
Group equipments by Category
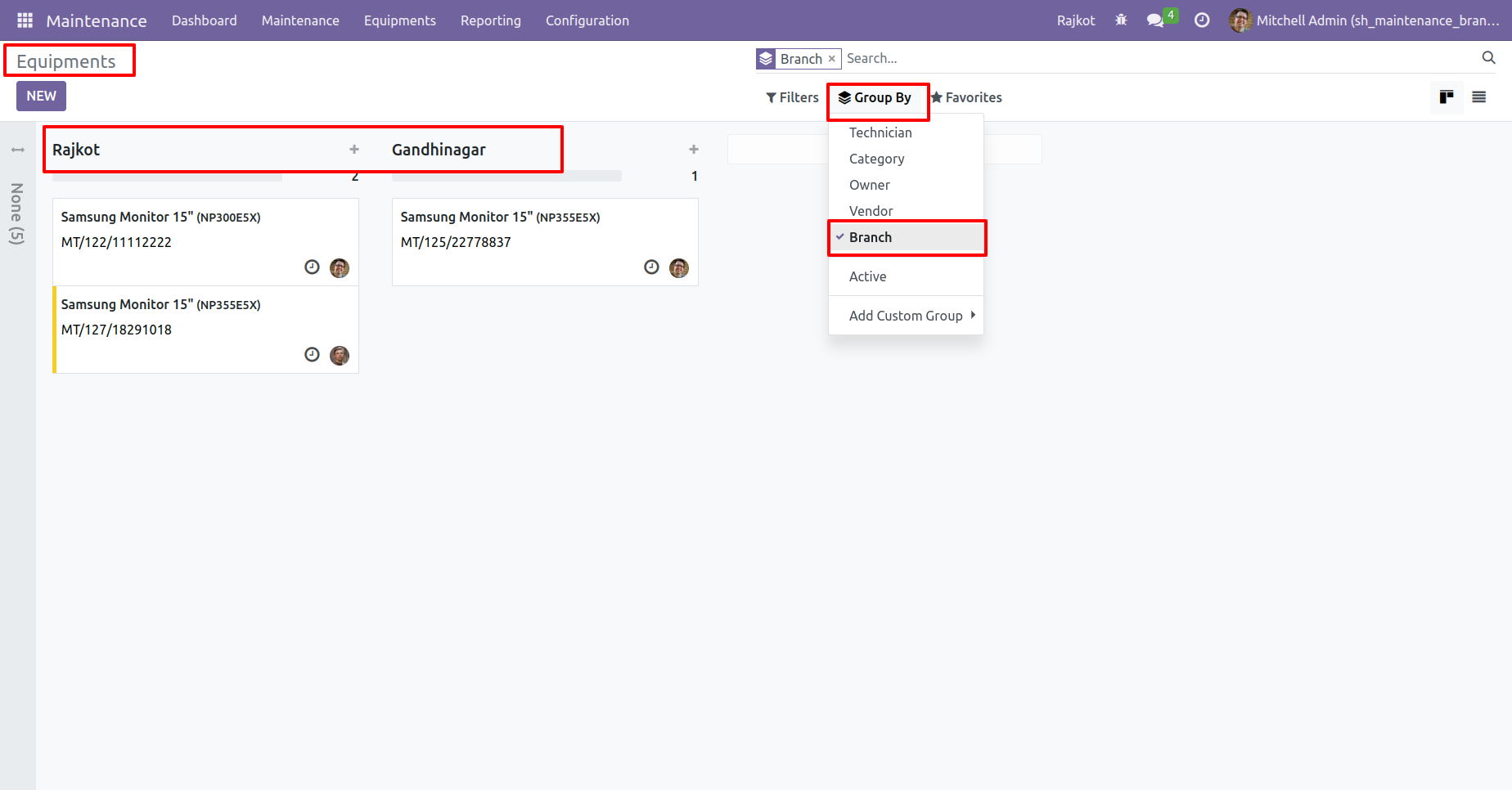[x=906, y=159]
